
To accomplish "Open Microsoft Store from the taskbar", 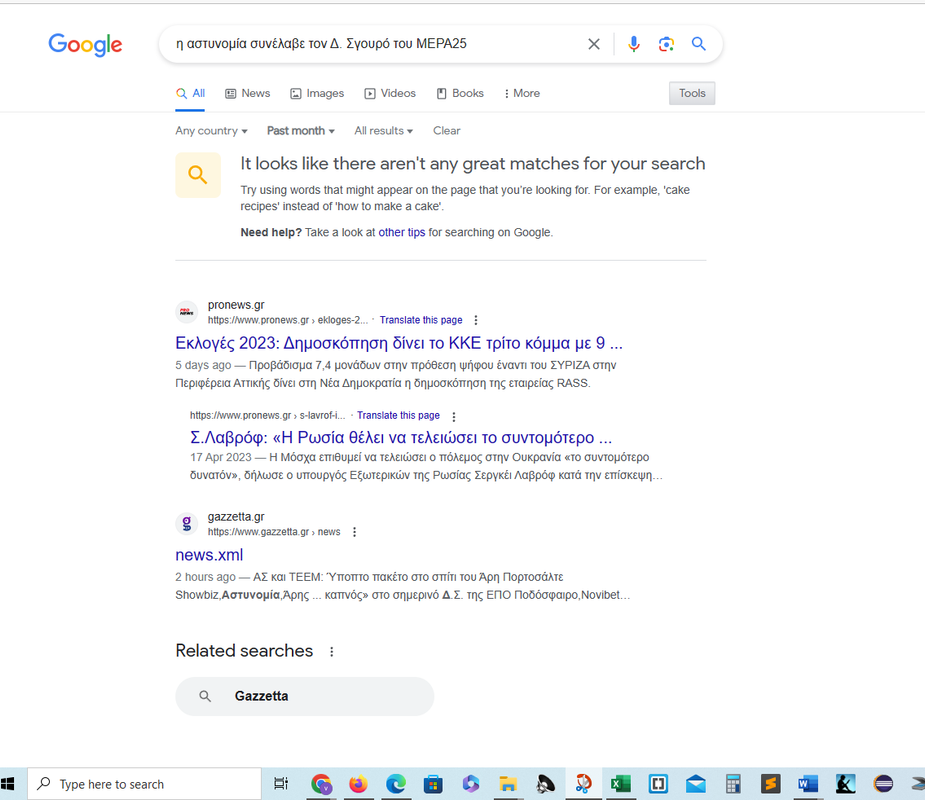I will [x=433, y=784].
